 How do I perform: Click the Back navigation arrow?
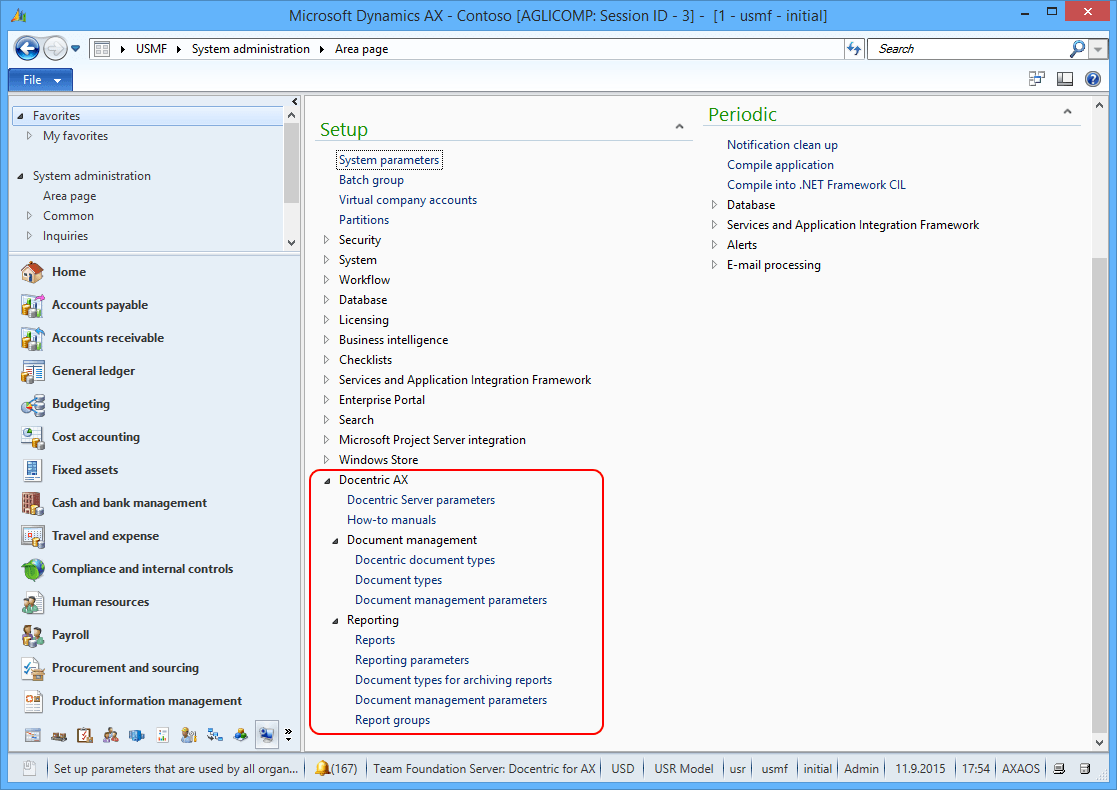point(27,48)
